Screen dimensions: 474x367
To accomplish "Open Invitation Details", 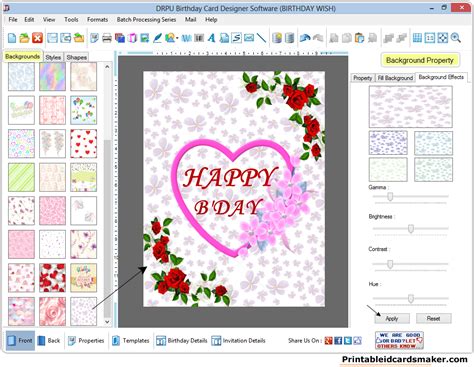I will point(239,341).
